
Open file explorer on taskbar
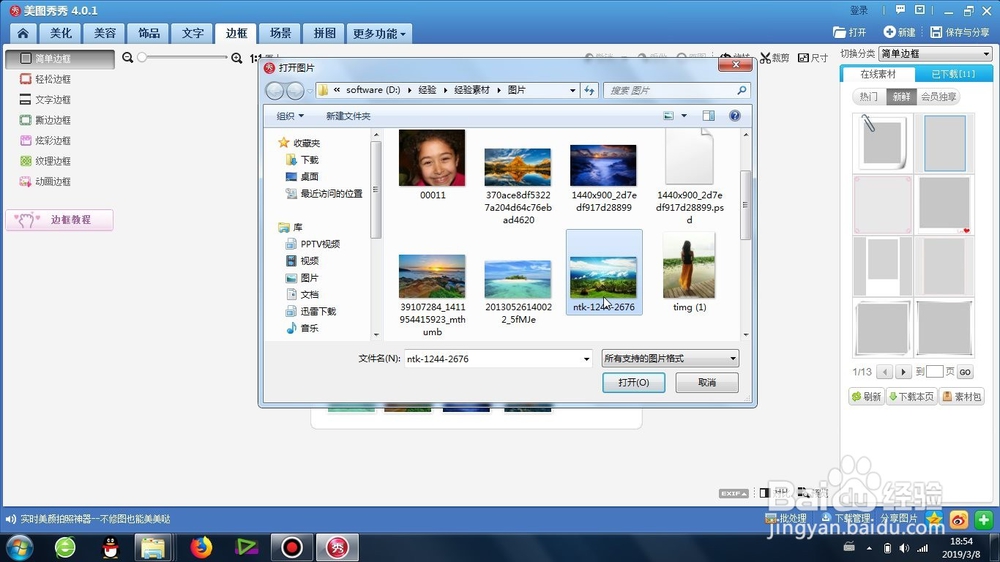tap(153, 547)
